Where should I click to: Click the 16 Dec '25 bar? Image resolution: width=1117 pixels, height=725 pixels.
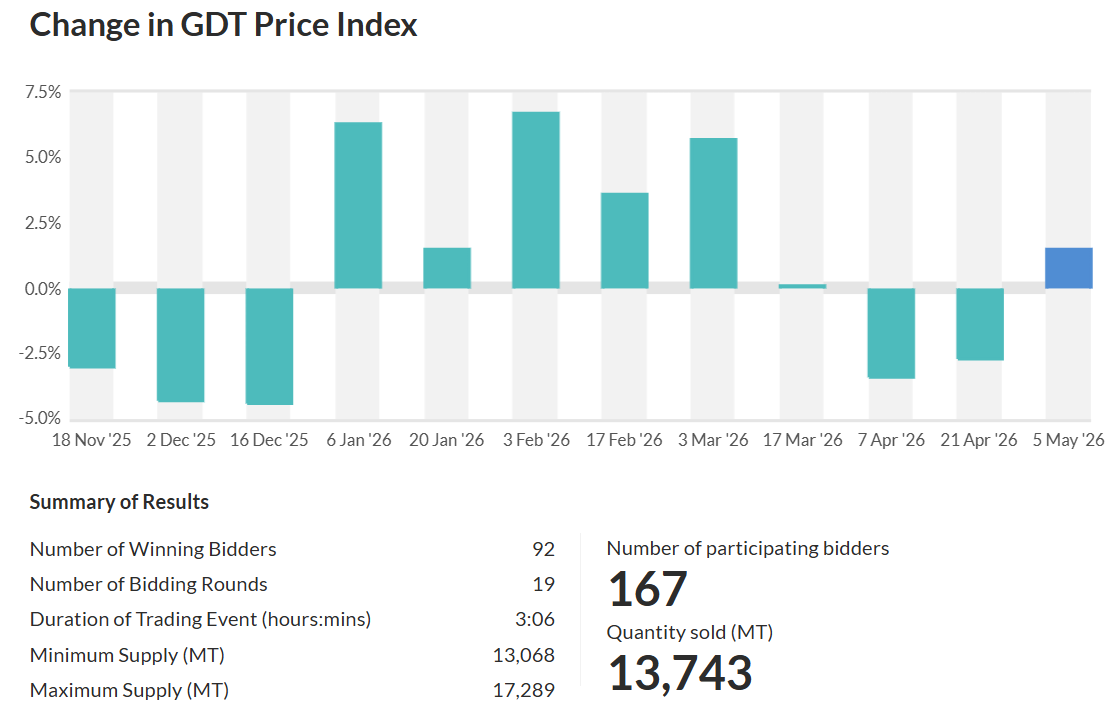[x=269, y=347]
